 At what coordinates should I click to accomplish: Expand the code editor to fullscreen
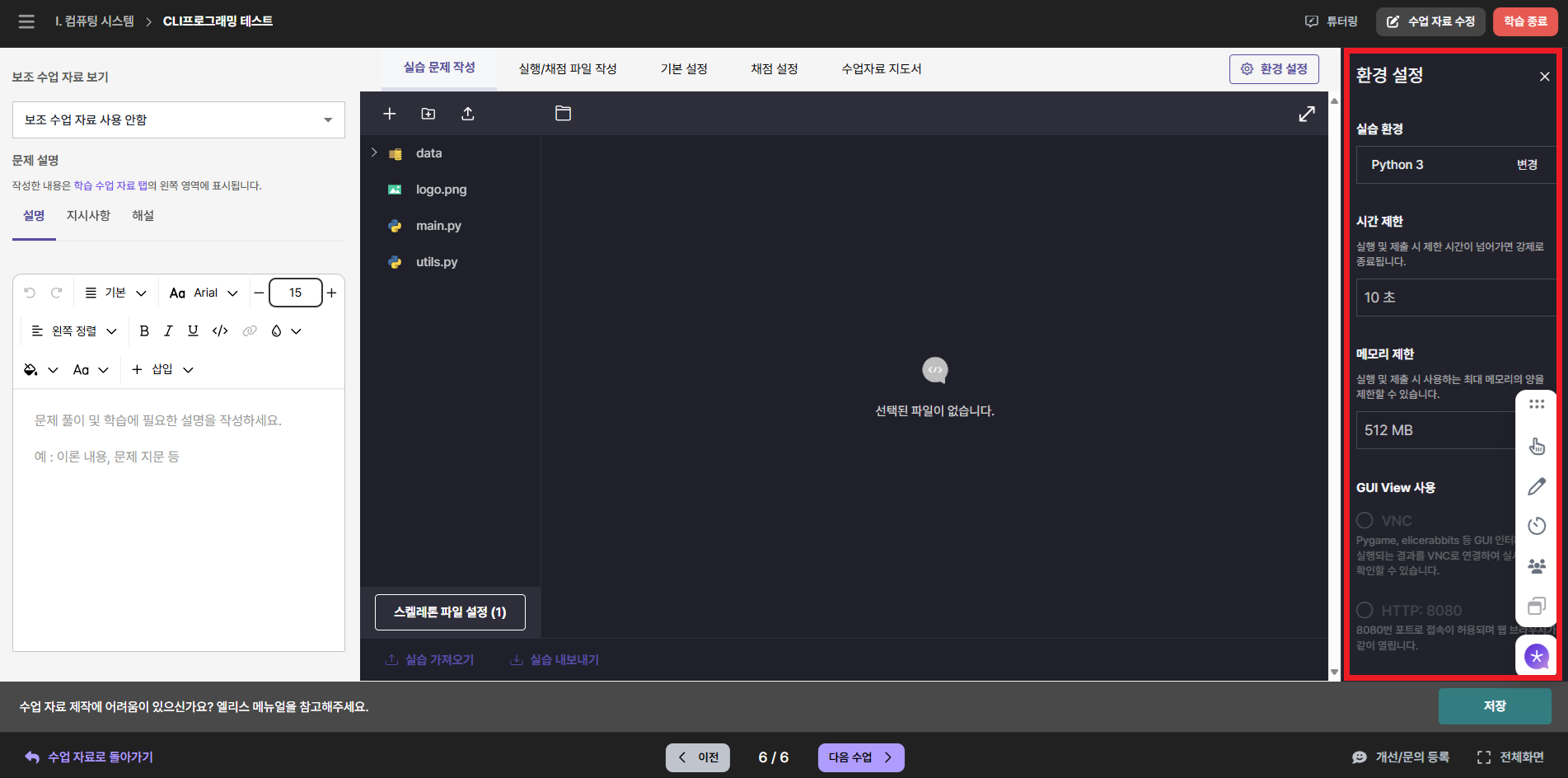(1307, 114)
